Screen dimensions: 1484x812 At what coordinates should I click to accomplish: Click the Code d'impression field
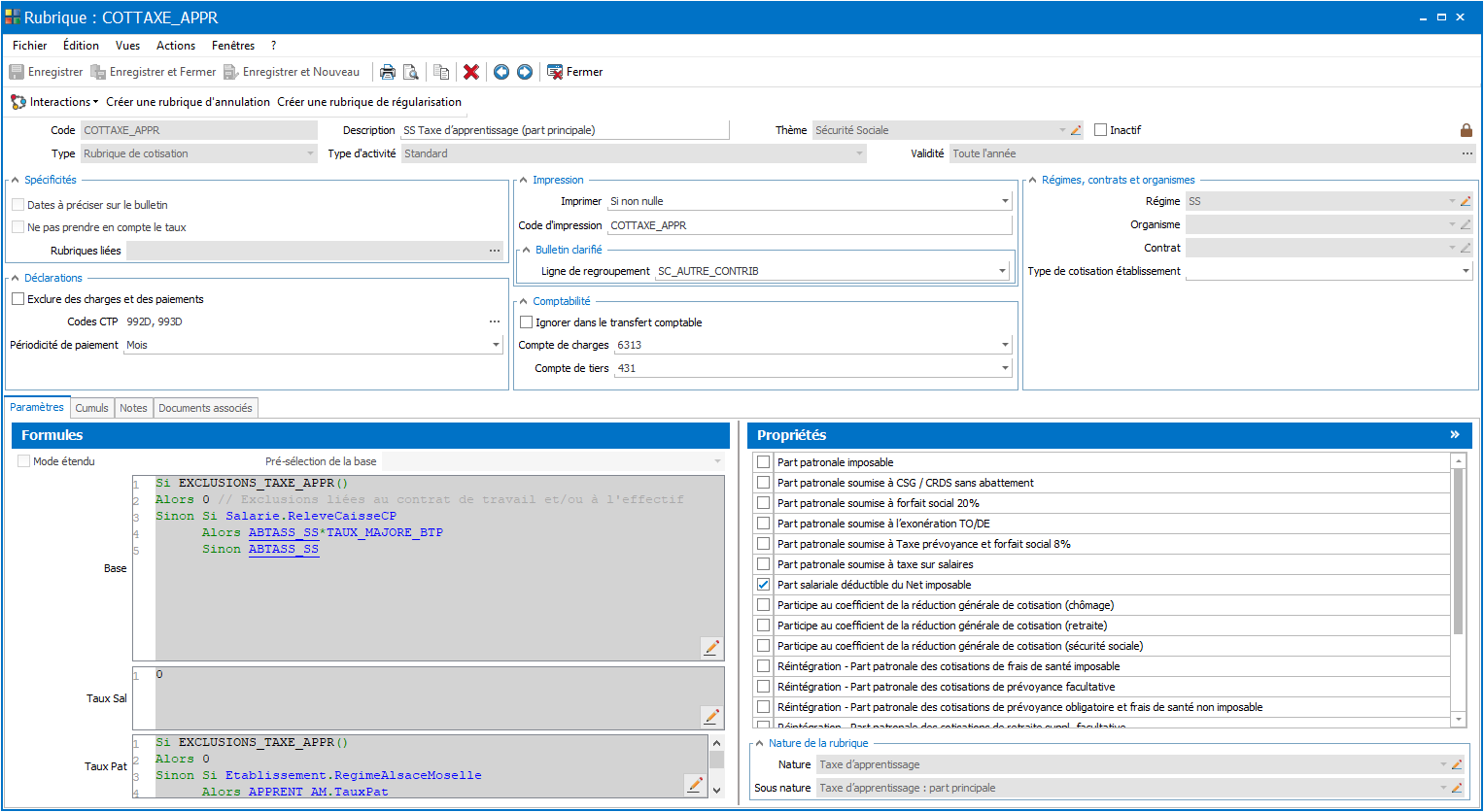(x=810, y=225)
